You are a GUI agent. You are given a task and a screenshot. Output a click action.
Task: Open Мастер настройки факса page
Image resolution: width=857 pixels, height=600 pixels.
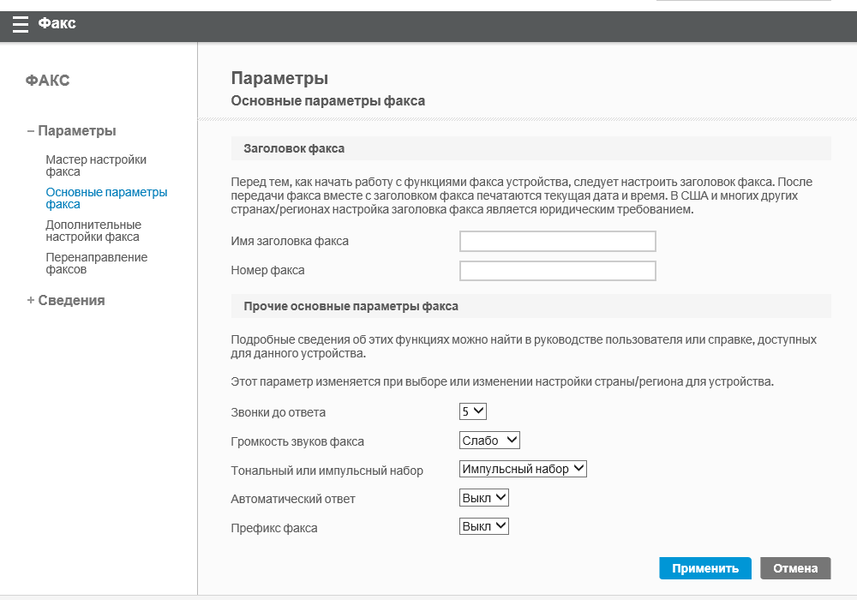click(96, 165)
